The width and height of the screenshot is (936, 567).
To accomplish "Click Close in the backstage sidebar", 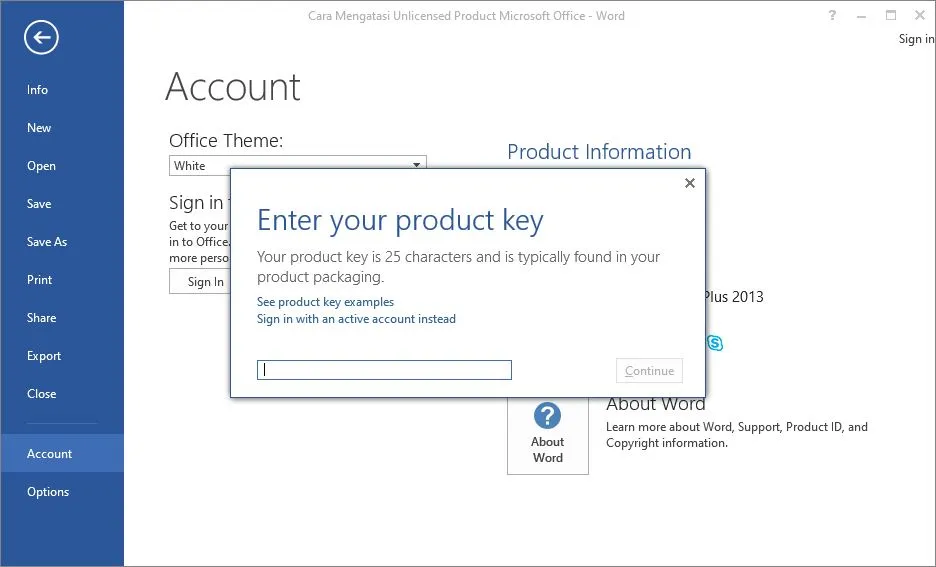I will coord(41,394).
